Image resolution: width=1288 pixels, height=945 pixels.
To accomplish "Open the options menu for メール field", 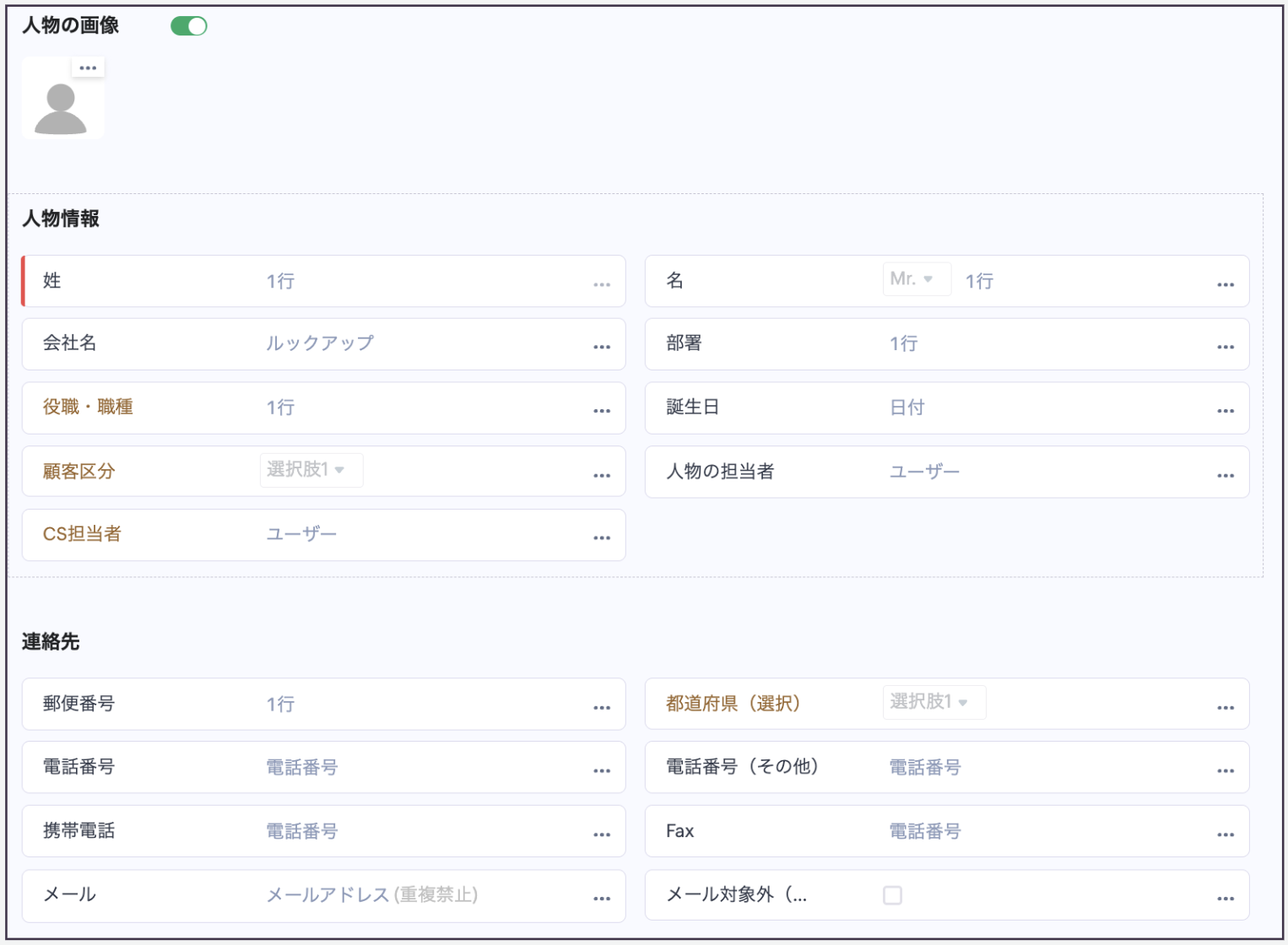I will [602, 899].
